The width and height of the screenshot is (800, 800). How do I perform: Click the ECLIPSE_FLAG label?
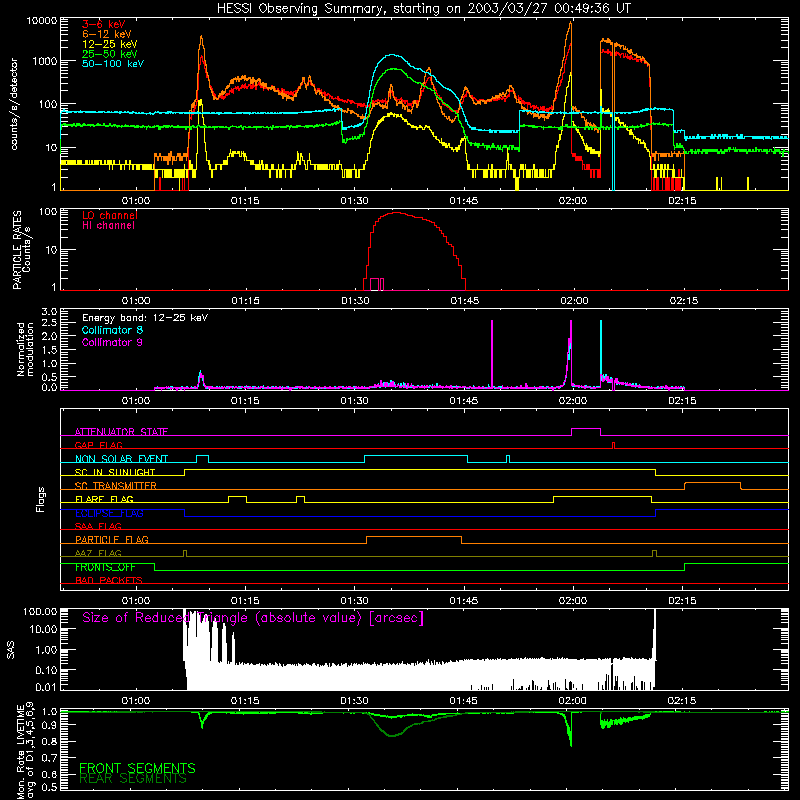point(109,513)
